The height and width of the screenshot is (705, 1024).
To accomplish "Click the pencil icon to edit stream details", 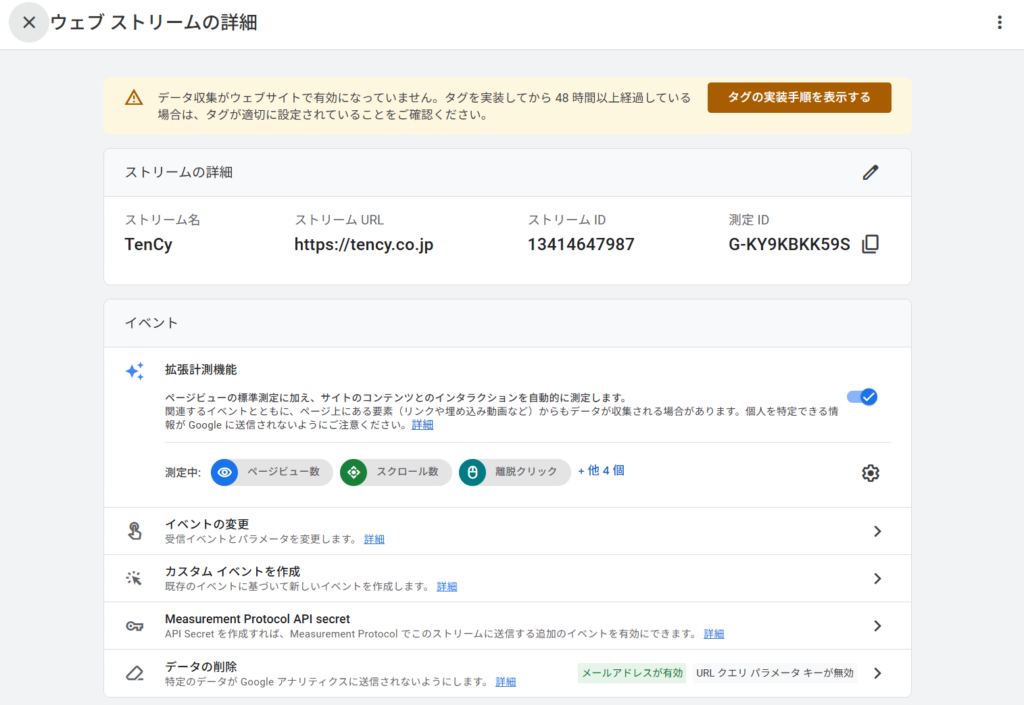I will [x=870, y=172].
